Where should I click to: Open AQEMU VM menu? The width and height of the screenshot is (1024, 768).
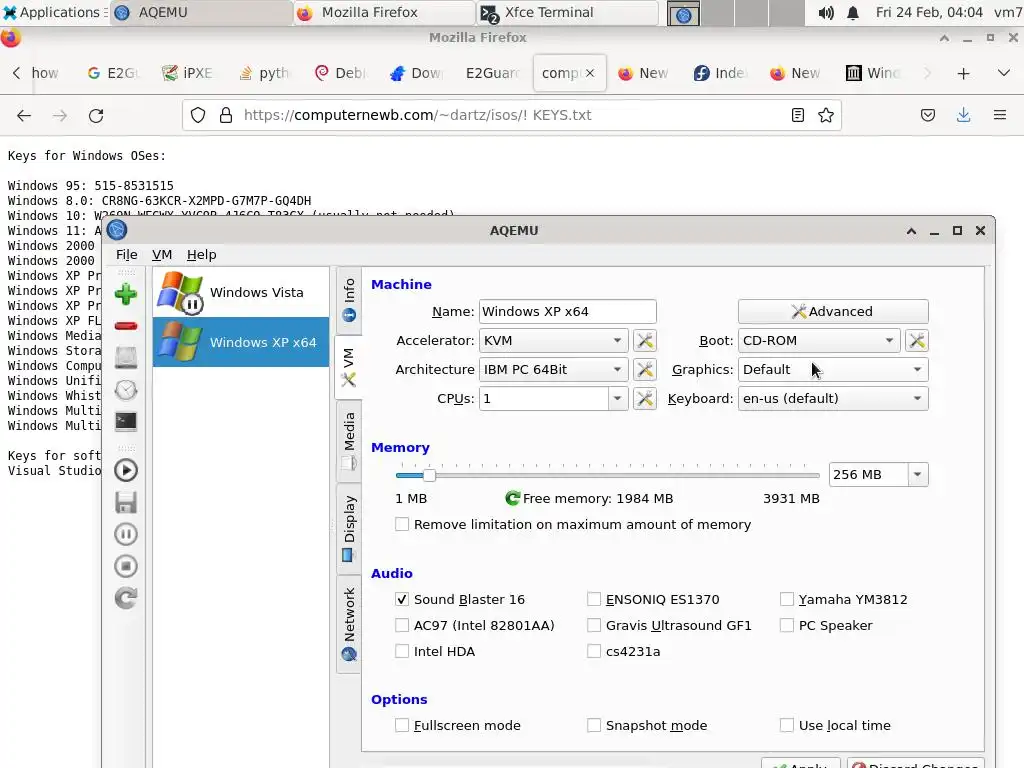[x=162, y=255]
